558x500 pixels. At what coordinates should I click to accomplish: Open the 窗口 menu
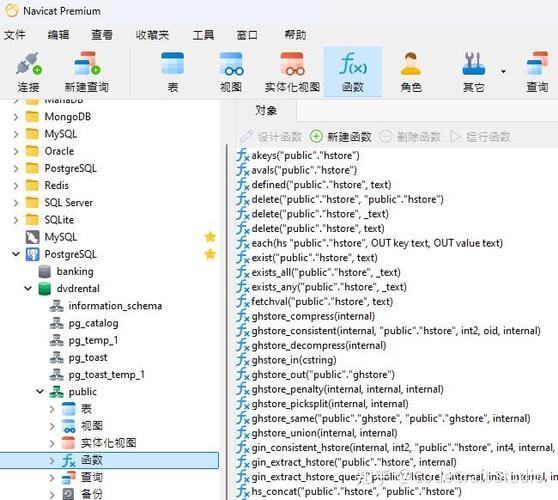point(247,35)
